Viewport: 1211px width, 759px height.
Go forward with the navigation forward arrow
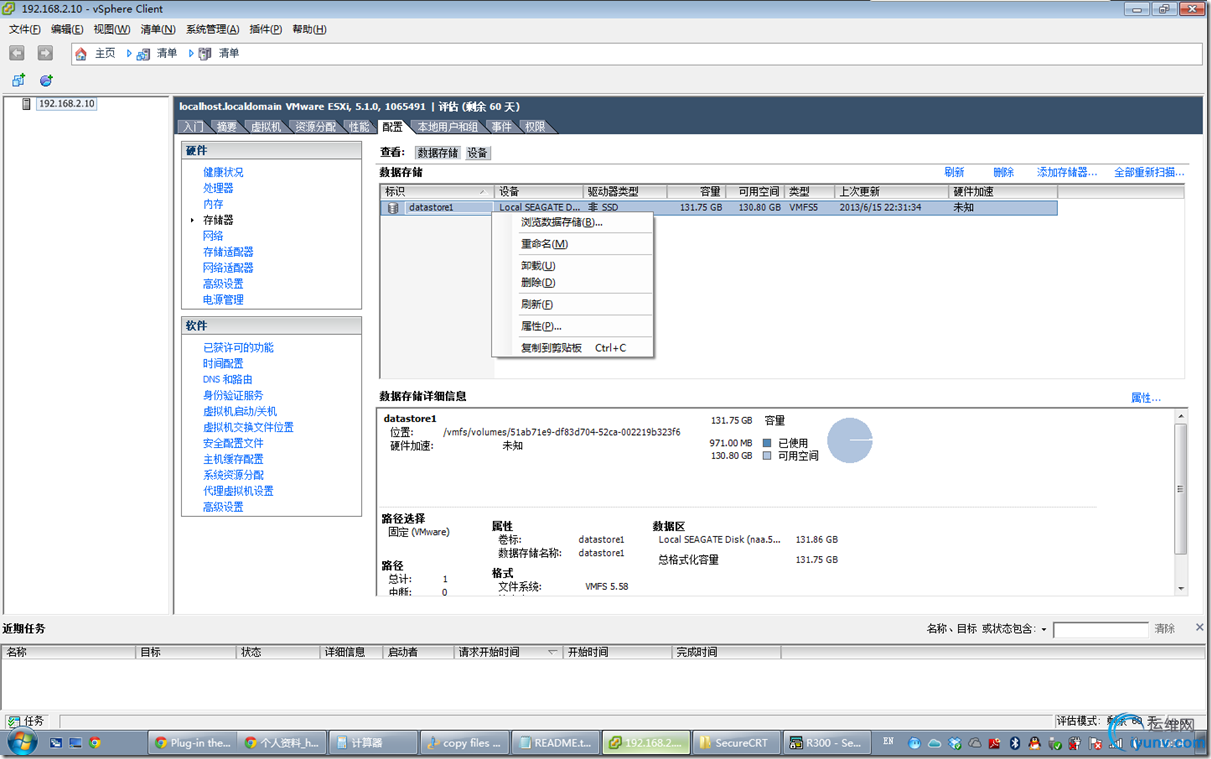[45, 53]
